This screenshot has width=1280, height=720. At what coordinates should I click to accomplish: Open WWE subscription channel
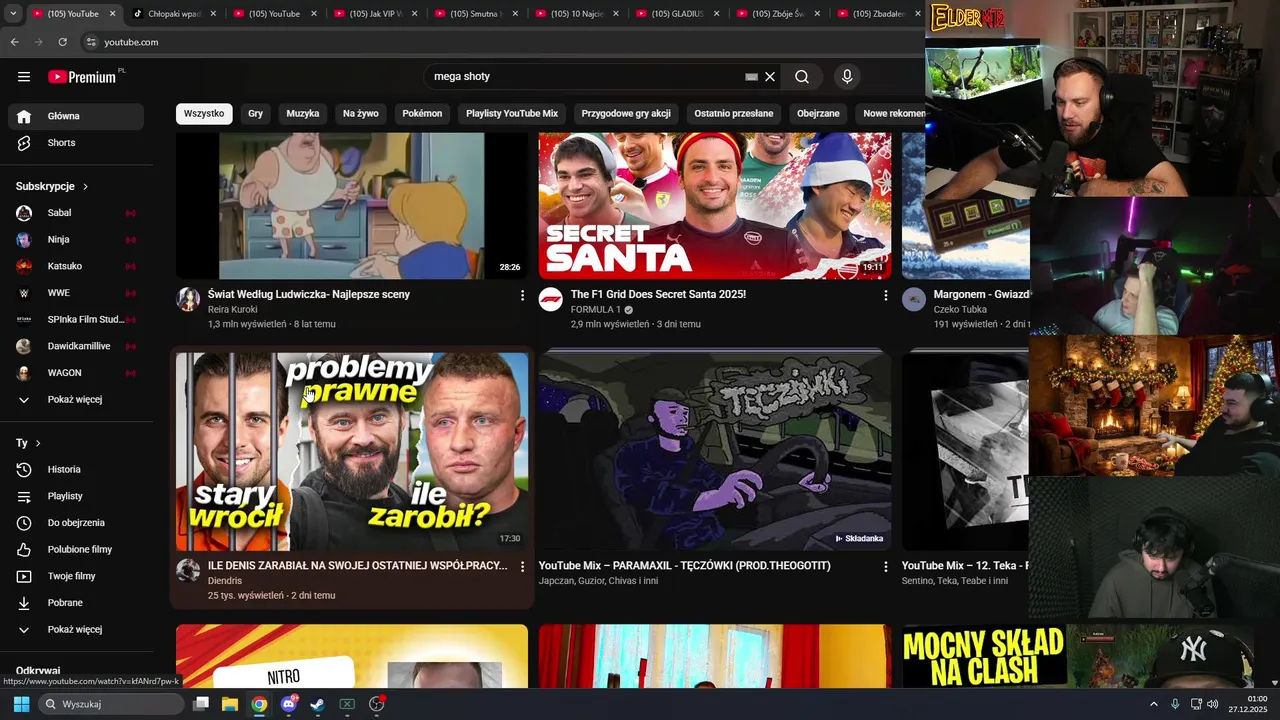76,293
